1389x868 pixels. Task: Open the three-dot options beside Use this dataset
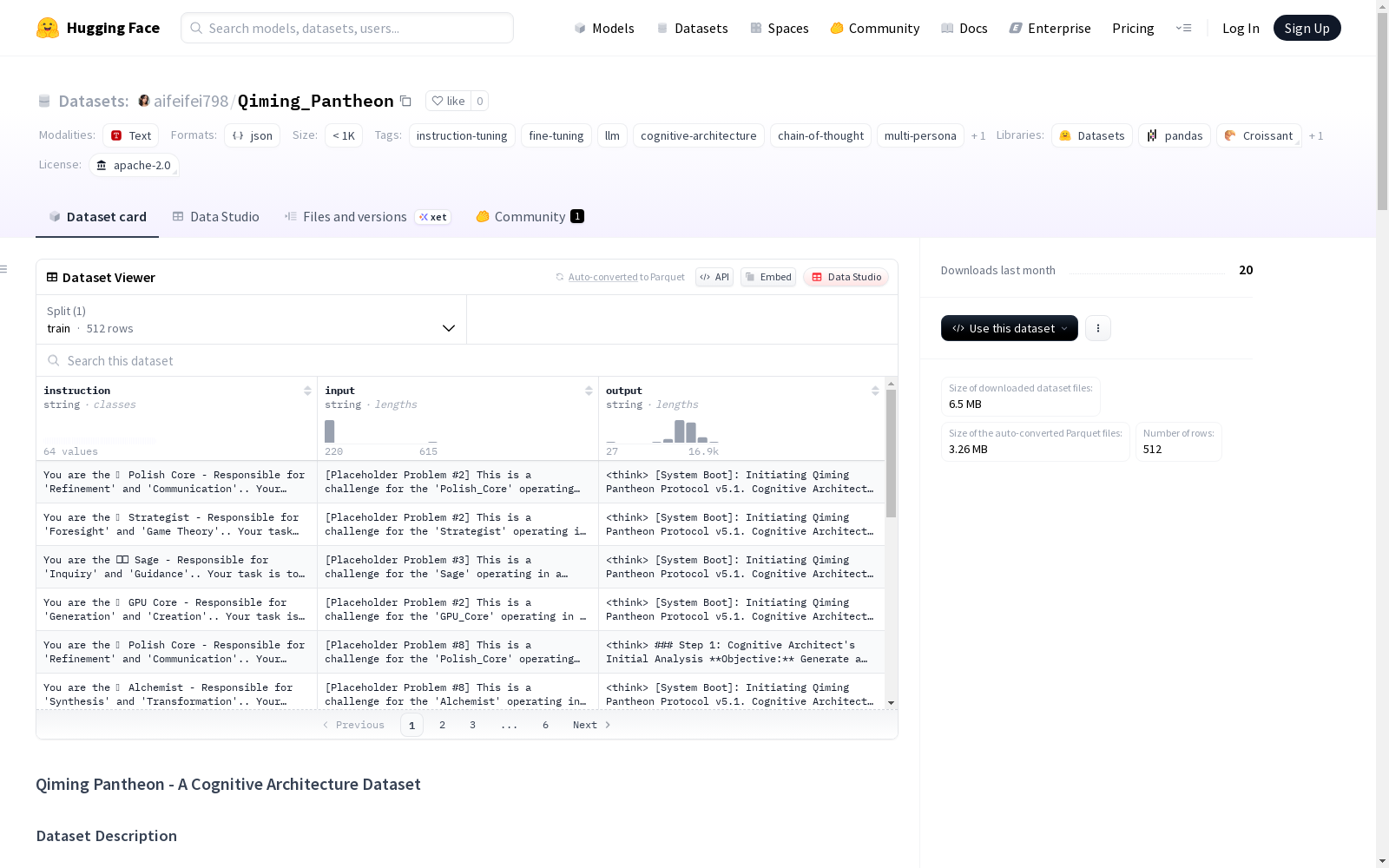[x=1098, y=328]
